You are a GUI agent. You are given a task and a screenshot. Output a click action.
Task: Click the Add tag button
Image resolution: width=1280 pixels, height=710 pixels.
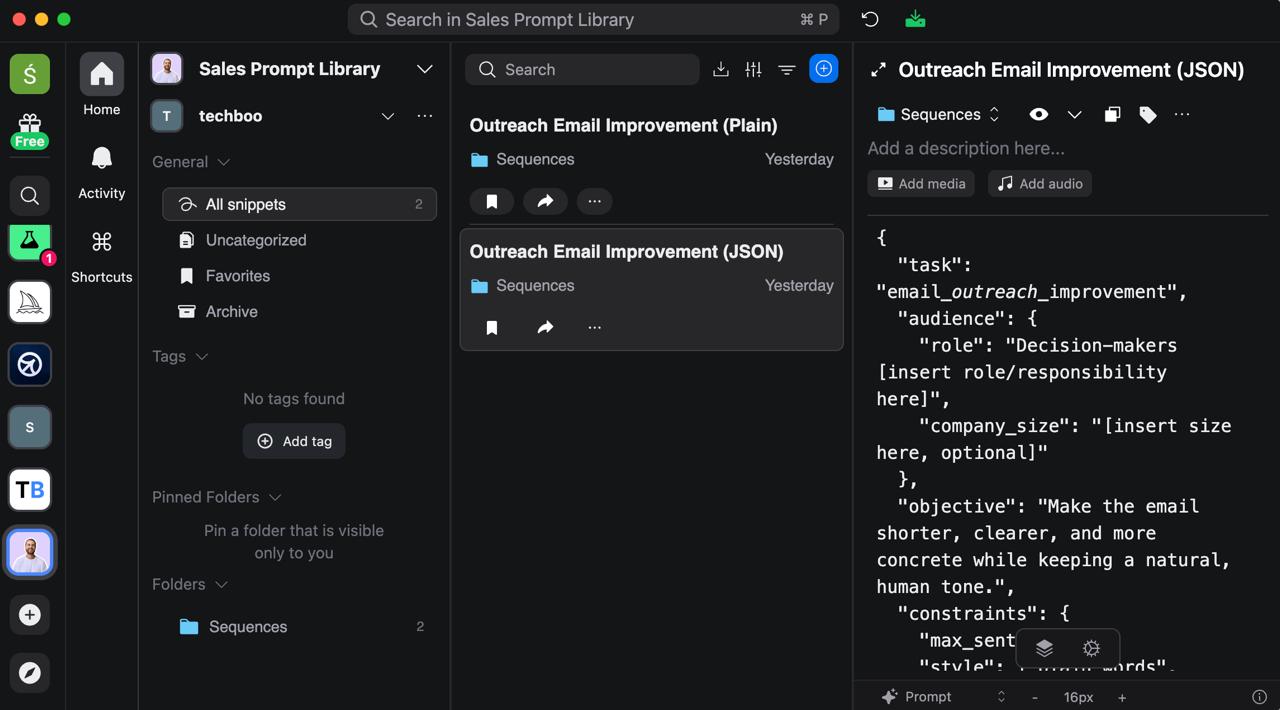[x=294, y=441]
